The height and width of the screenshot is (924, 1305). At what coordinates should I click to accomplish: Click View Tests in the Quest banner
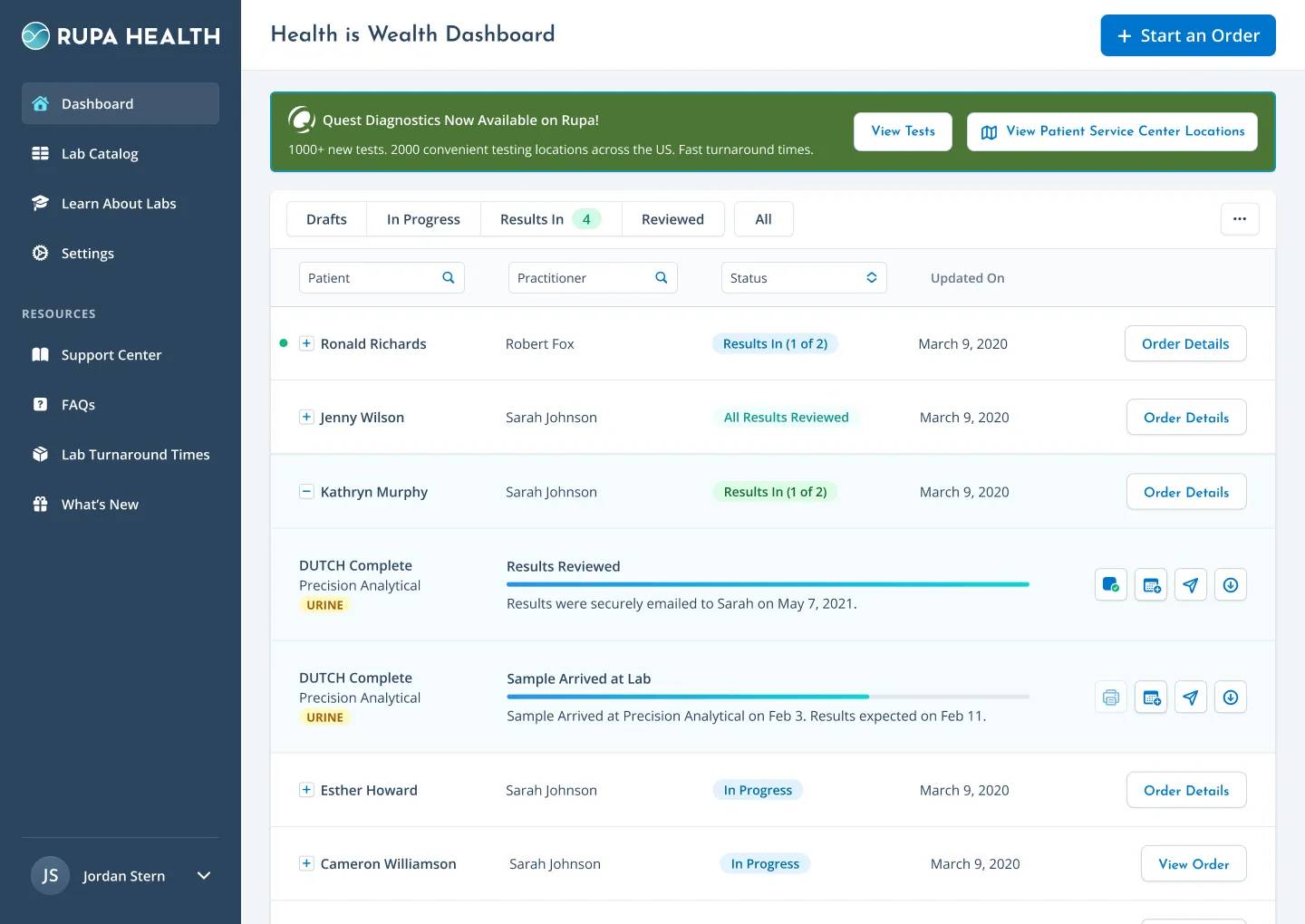[903, 131]
